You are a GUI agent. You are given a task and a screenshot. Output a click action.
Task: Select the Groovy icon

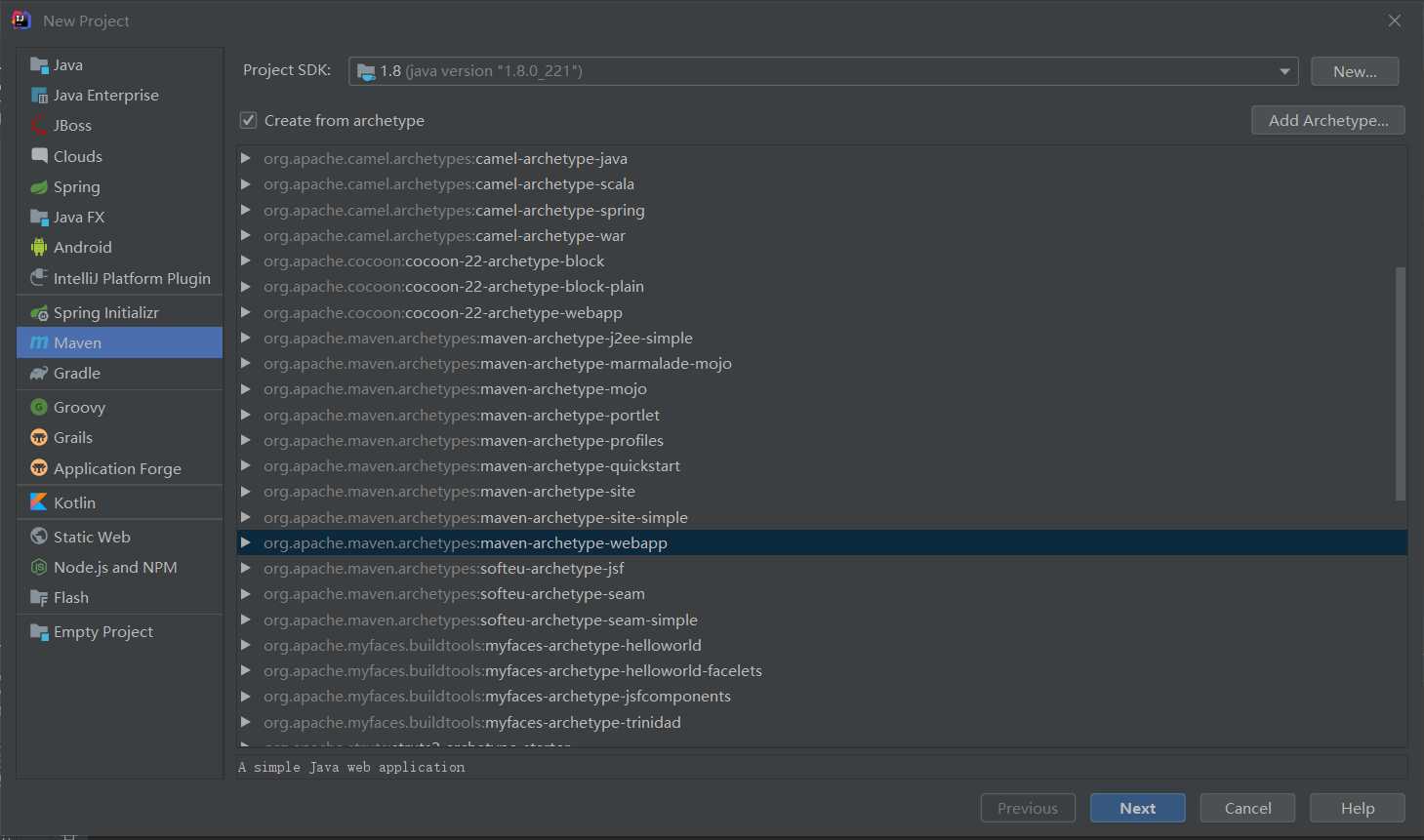point(39,408)
